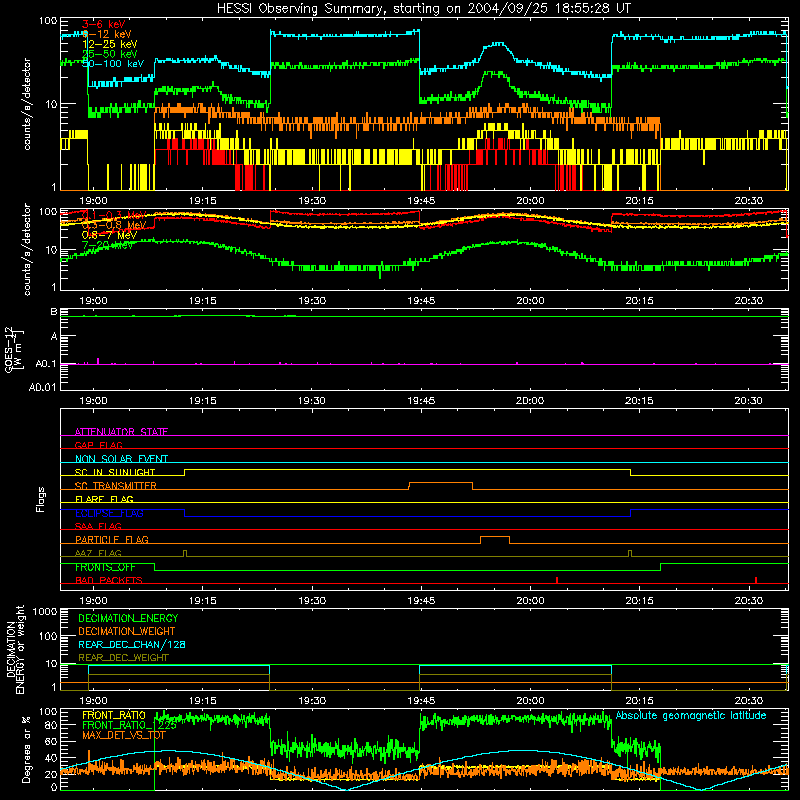This screenshot has width=800, height=800.
Task: Click the raised PARTICLE FLAG step segment
Action: pos(495,537)
